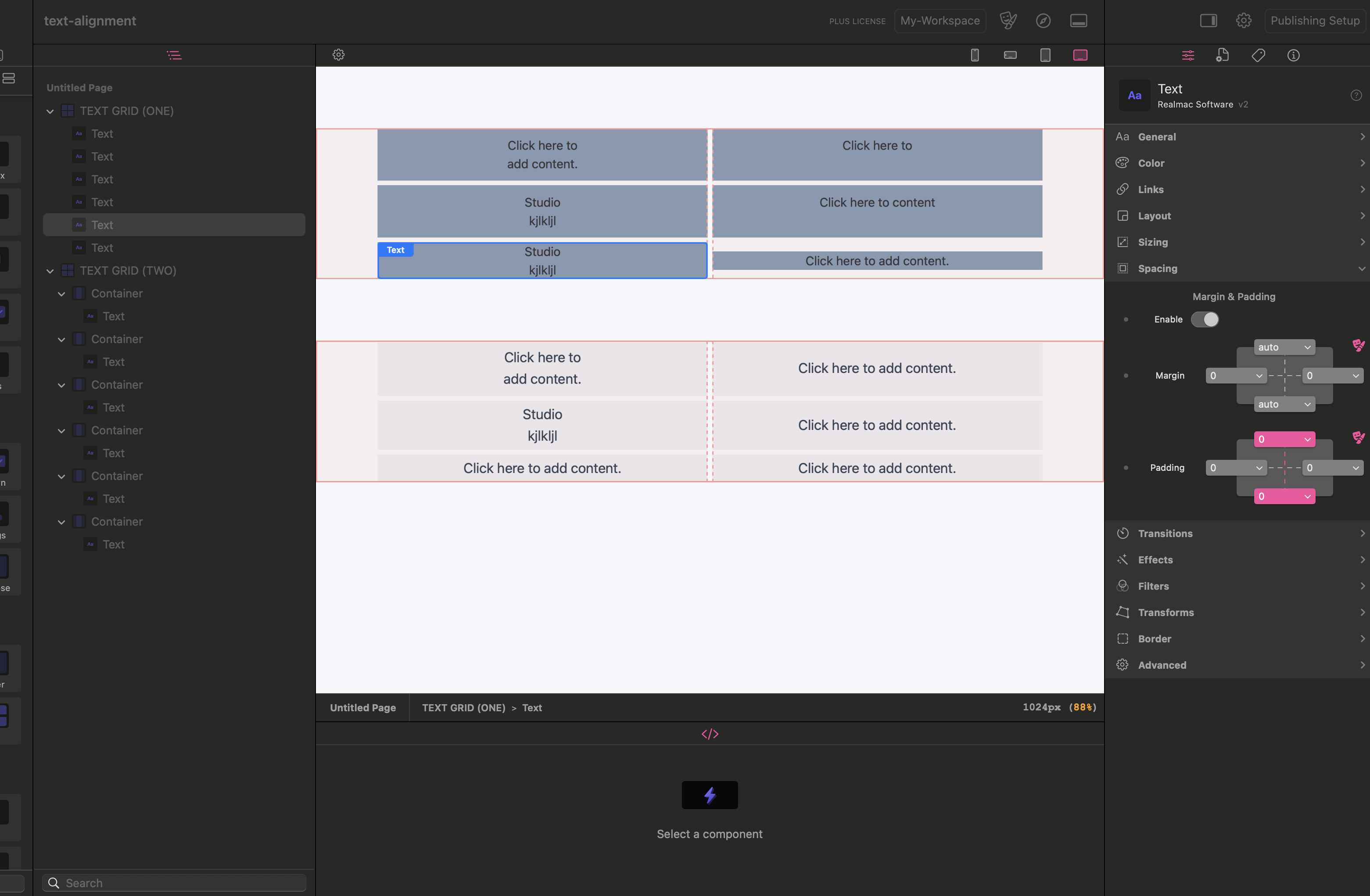Image resolution: width=1370 pixels, height=896 pixels.
Task: Click the Padding breakpoint dot indicator
Action: click(x=1126, y=468)
